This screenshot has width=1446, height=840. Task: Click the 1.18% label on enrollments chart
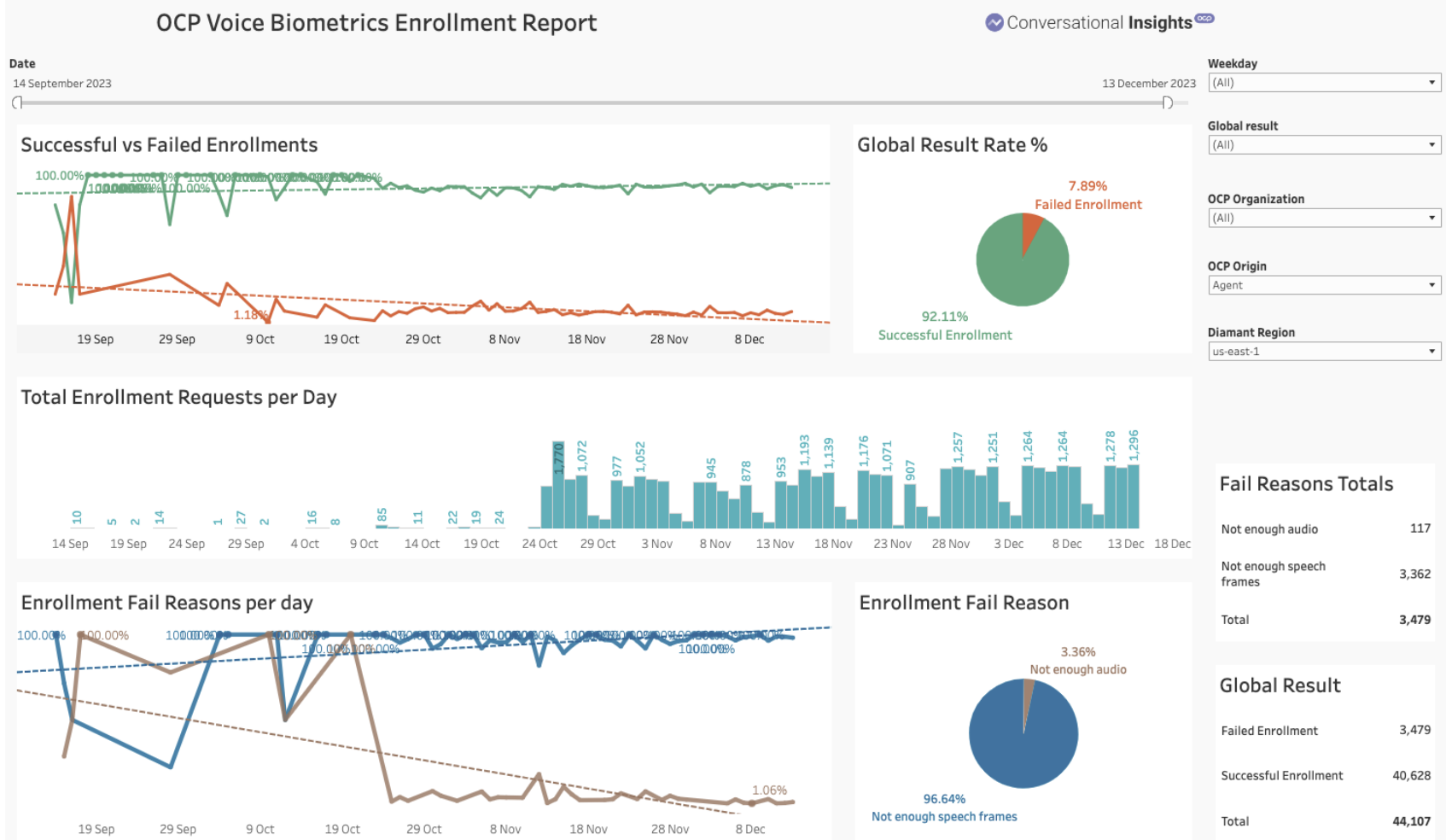coord(251,315)
